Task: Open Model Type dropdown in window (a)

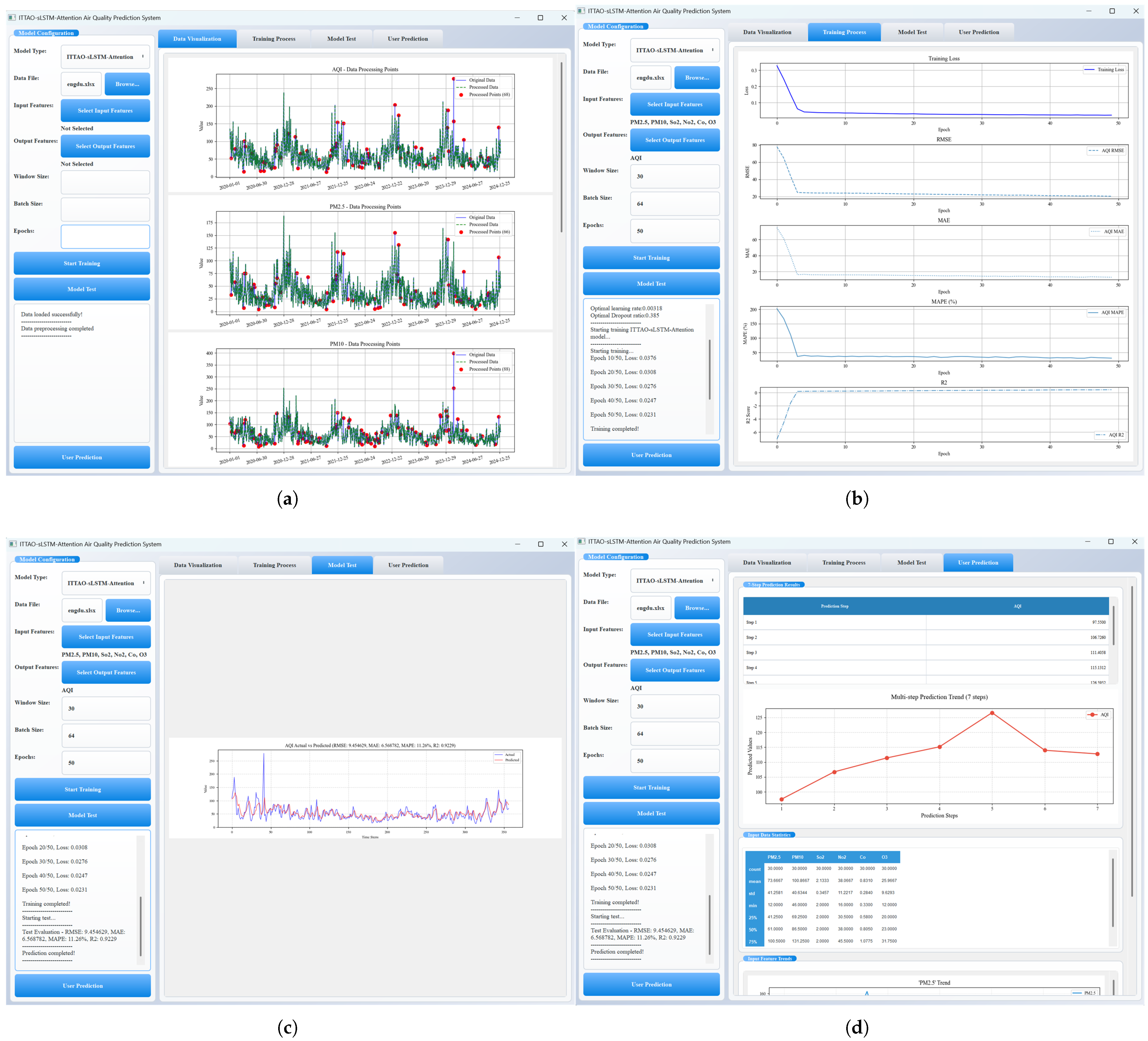Action: tap(105, 57)
